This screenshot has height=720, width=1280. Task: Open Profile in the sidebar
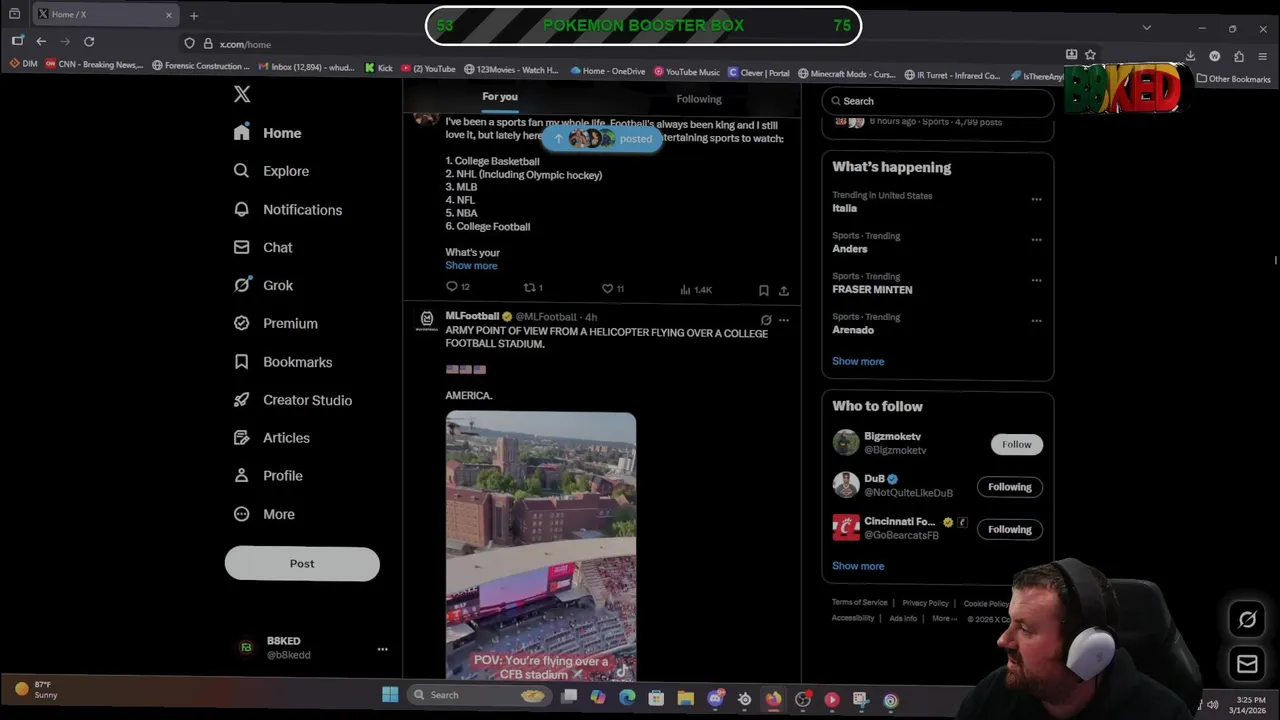click(268, 476)
